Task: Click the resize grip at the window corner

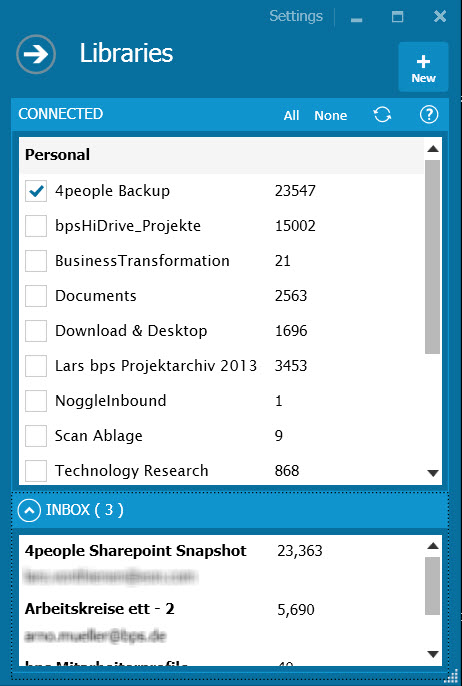Action: (453, 677)
